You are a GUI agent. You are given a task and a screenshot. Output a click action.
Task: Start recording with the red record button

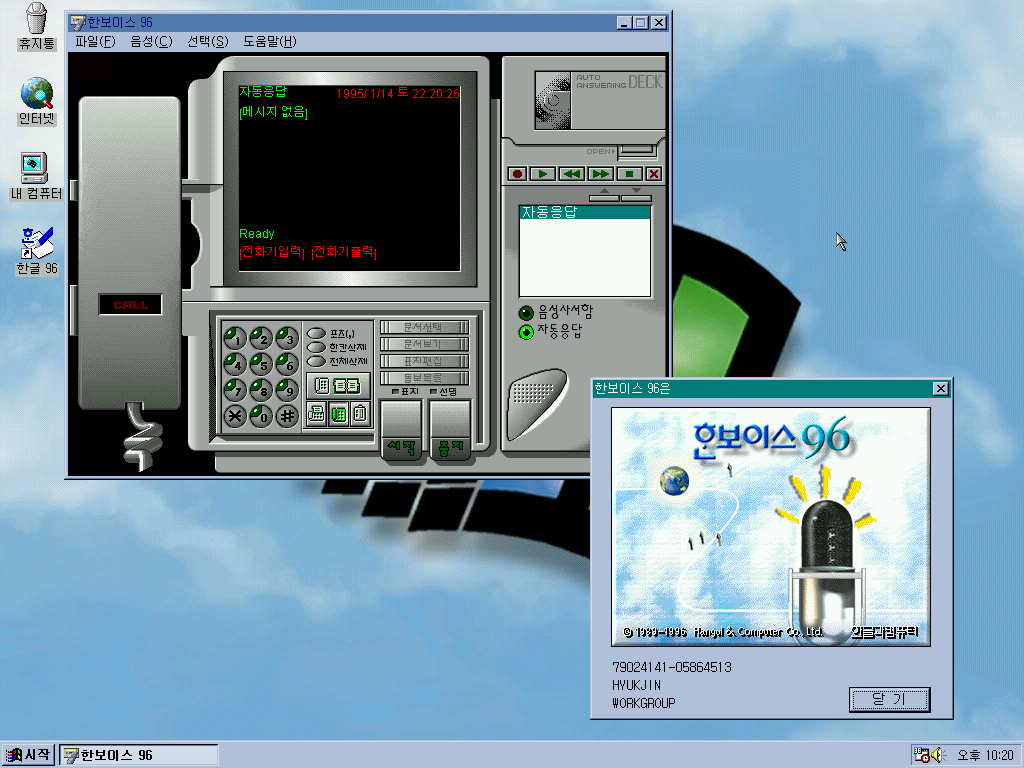517,174
